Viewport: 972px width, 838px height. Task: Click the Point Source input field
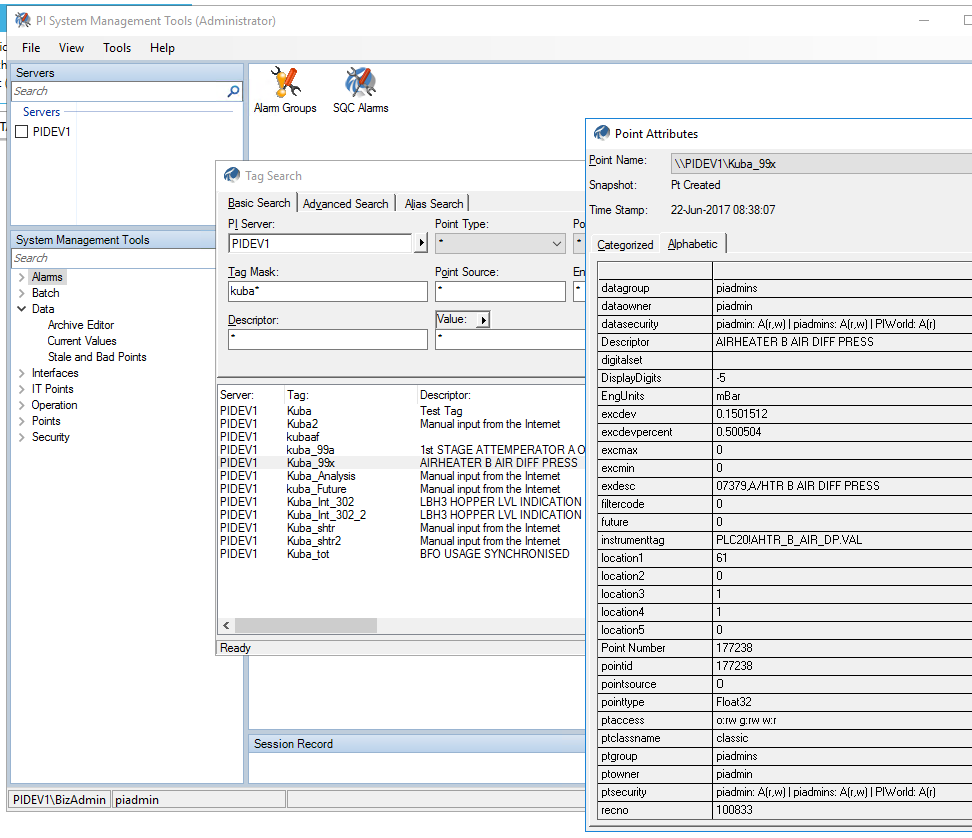click(x=500, y=291)
